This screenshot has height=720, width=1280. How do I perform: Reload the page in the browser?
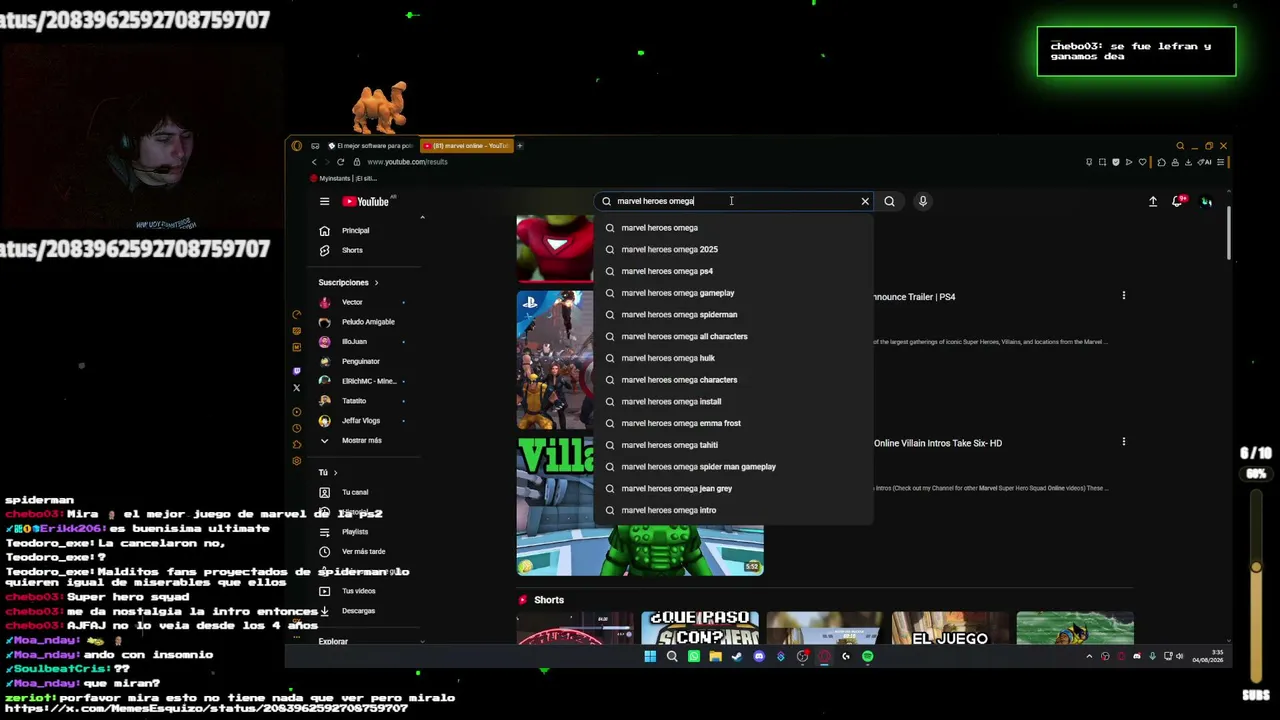tap(341, 162)
